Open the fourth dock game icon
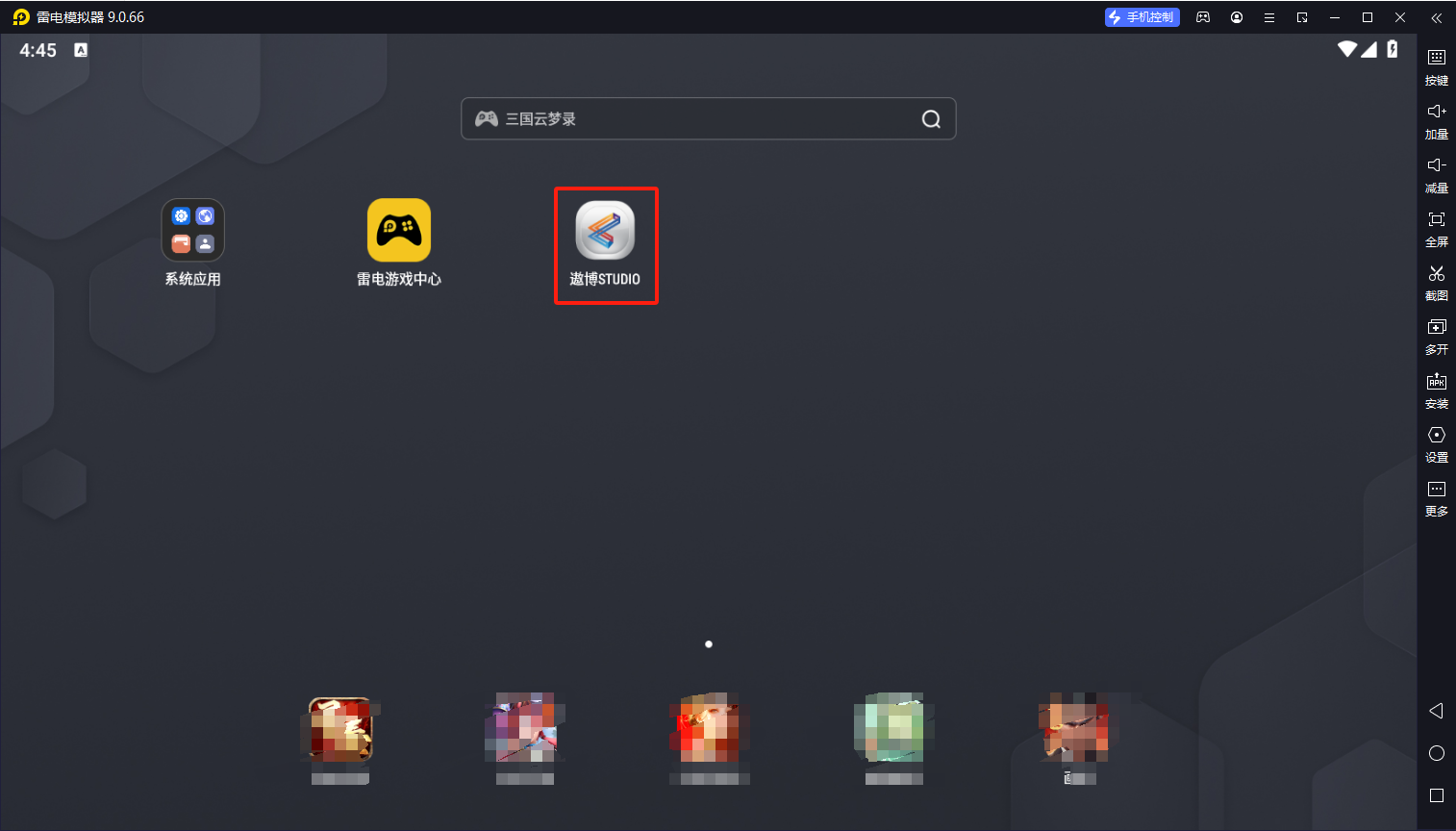 (x=894, y=728)
